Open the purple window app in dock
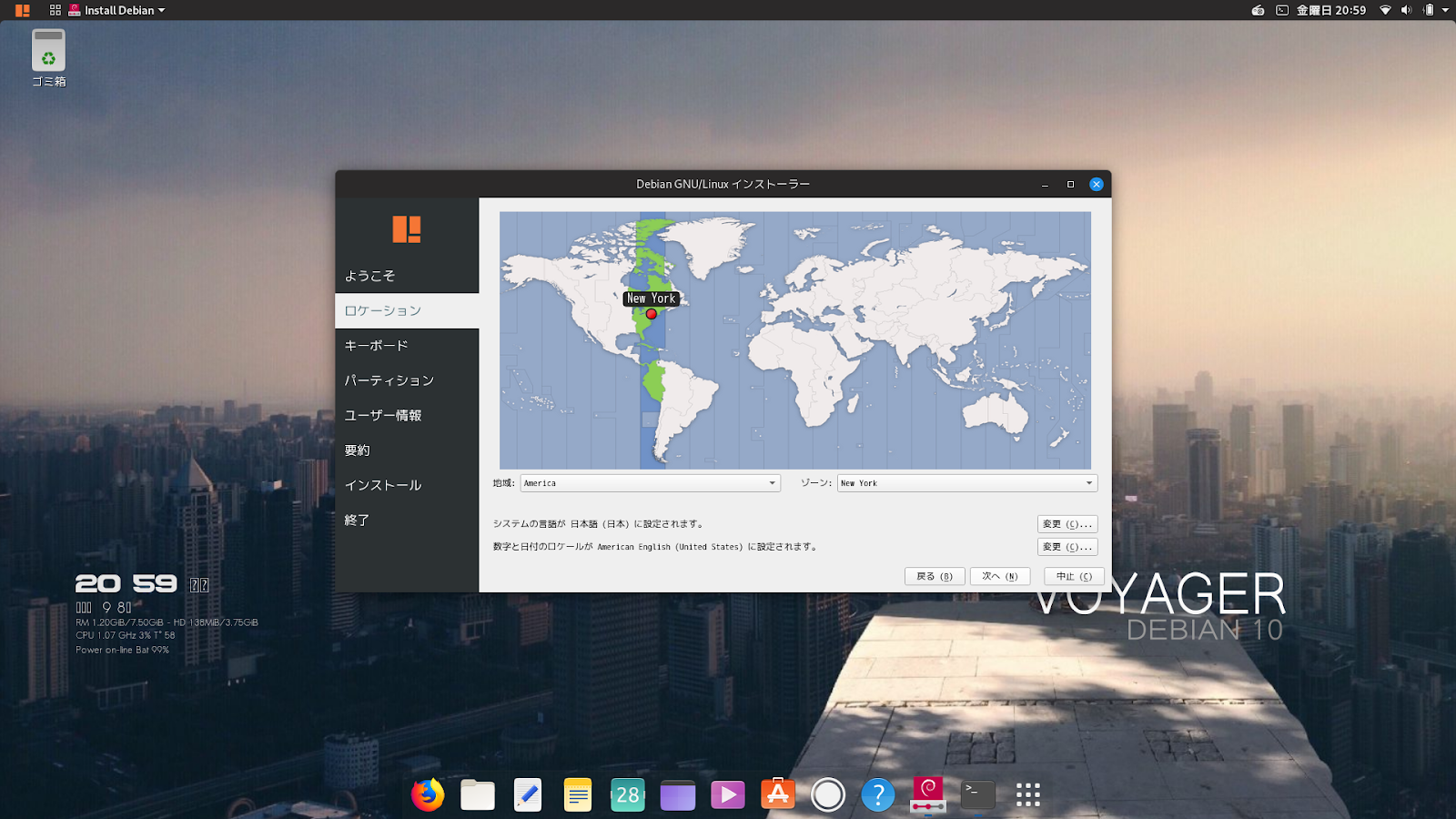The image size is (1456, 819). click(678, 794)
